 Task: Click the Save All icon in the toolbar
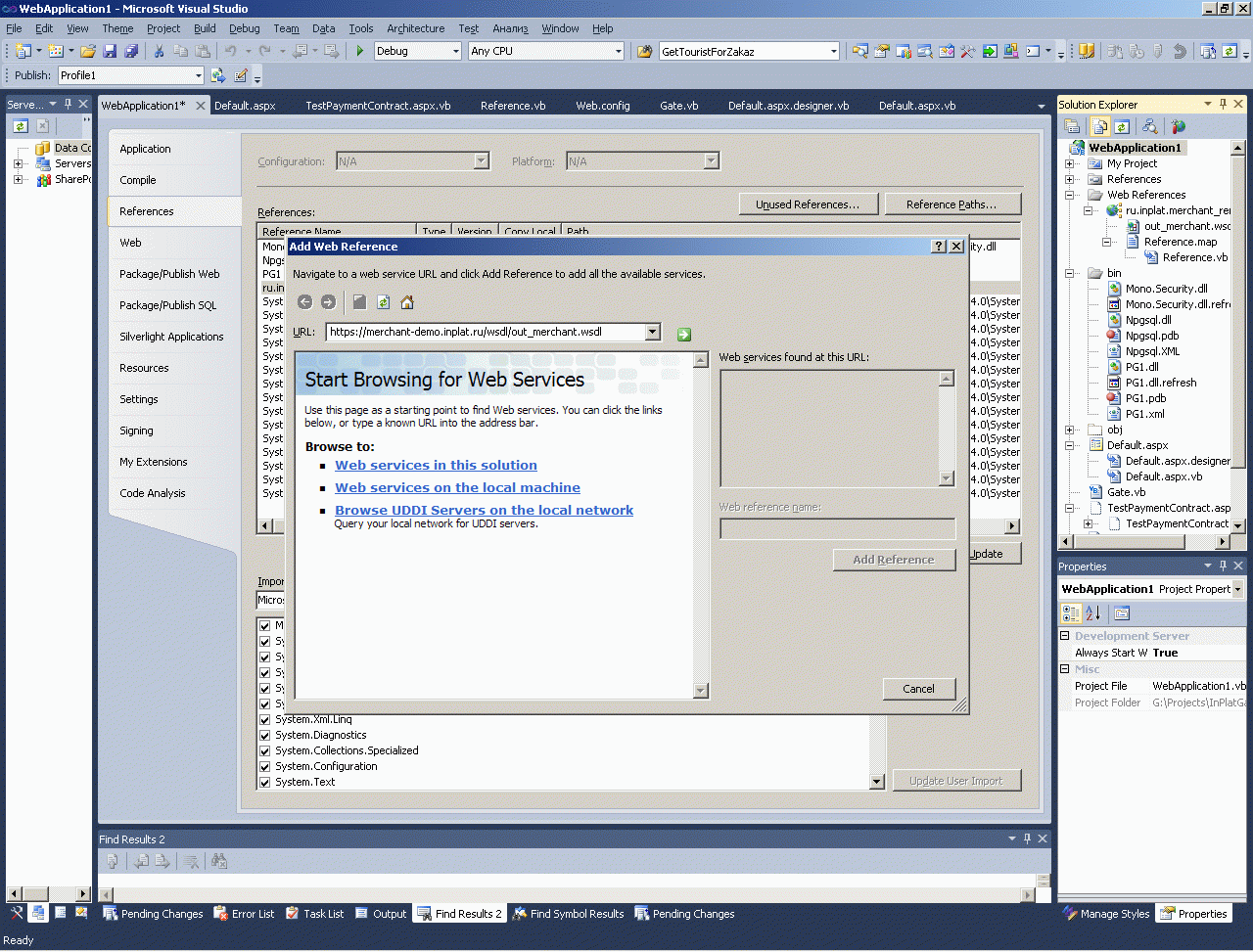[x=131, y=51]
